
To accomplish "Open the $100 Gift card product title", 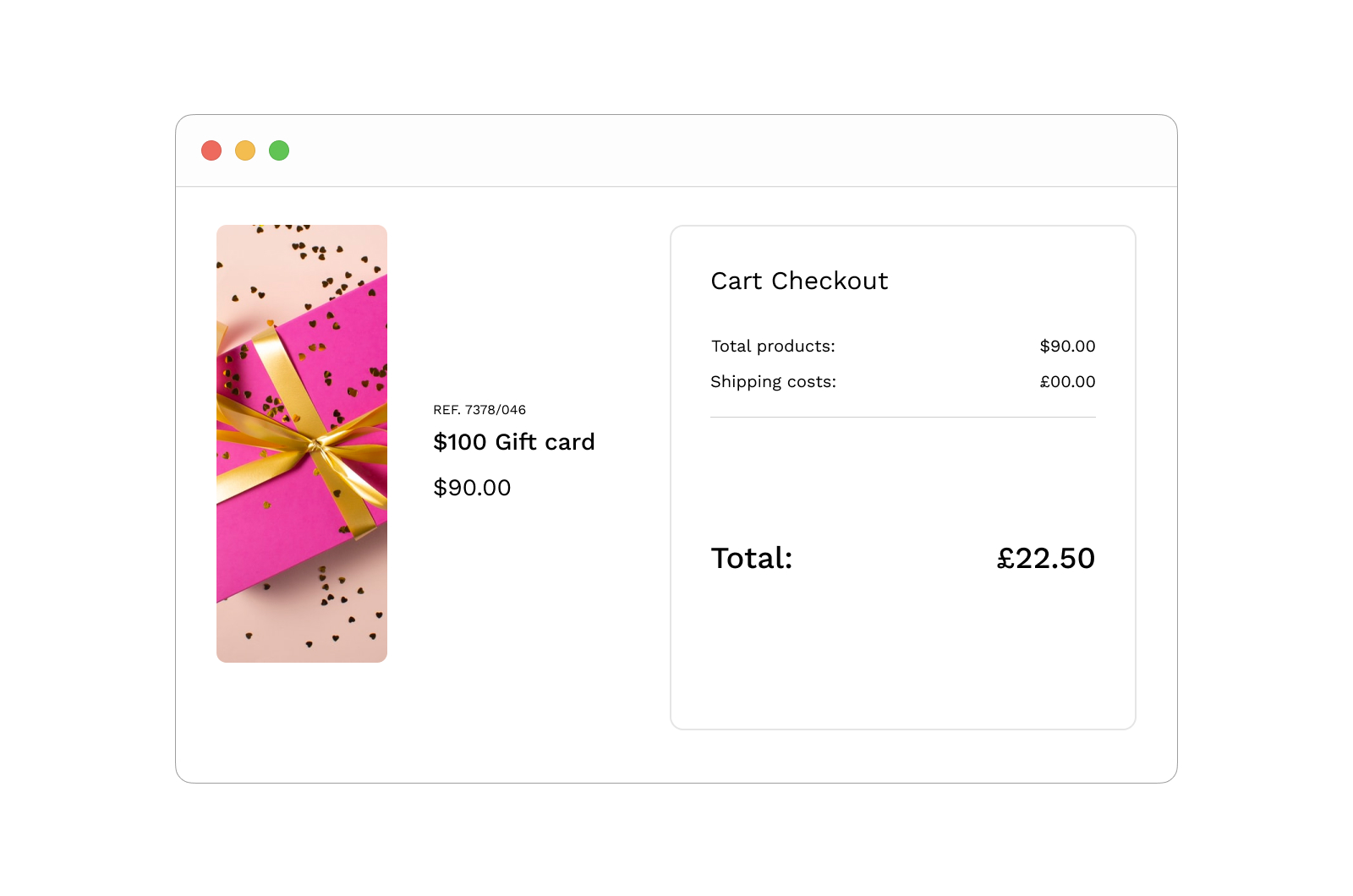I will click(x=514, y=442).
